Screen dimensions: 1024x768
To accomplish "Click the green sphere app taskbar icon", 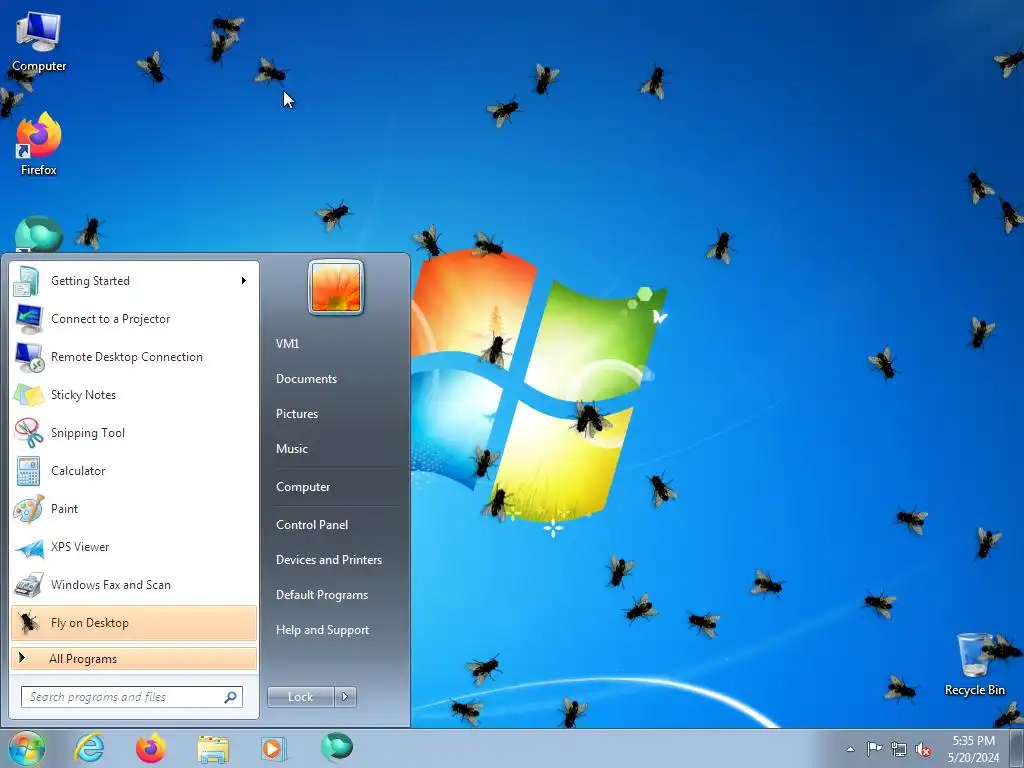I will point(337,746).
